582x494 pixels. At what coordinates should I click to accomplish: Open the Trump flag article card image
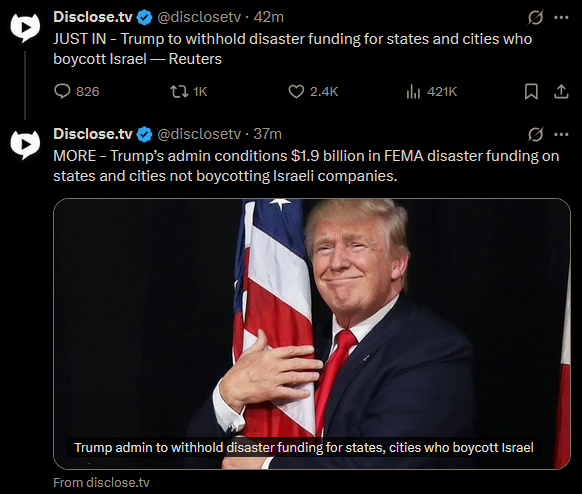[x=312, y=334]
